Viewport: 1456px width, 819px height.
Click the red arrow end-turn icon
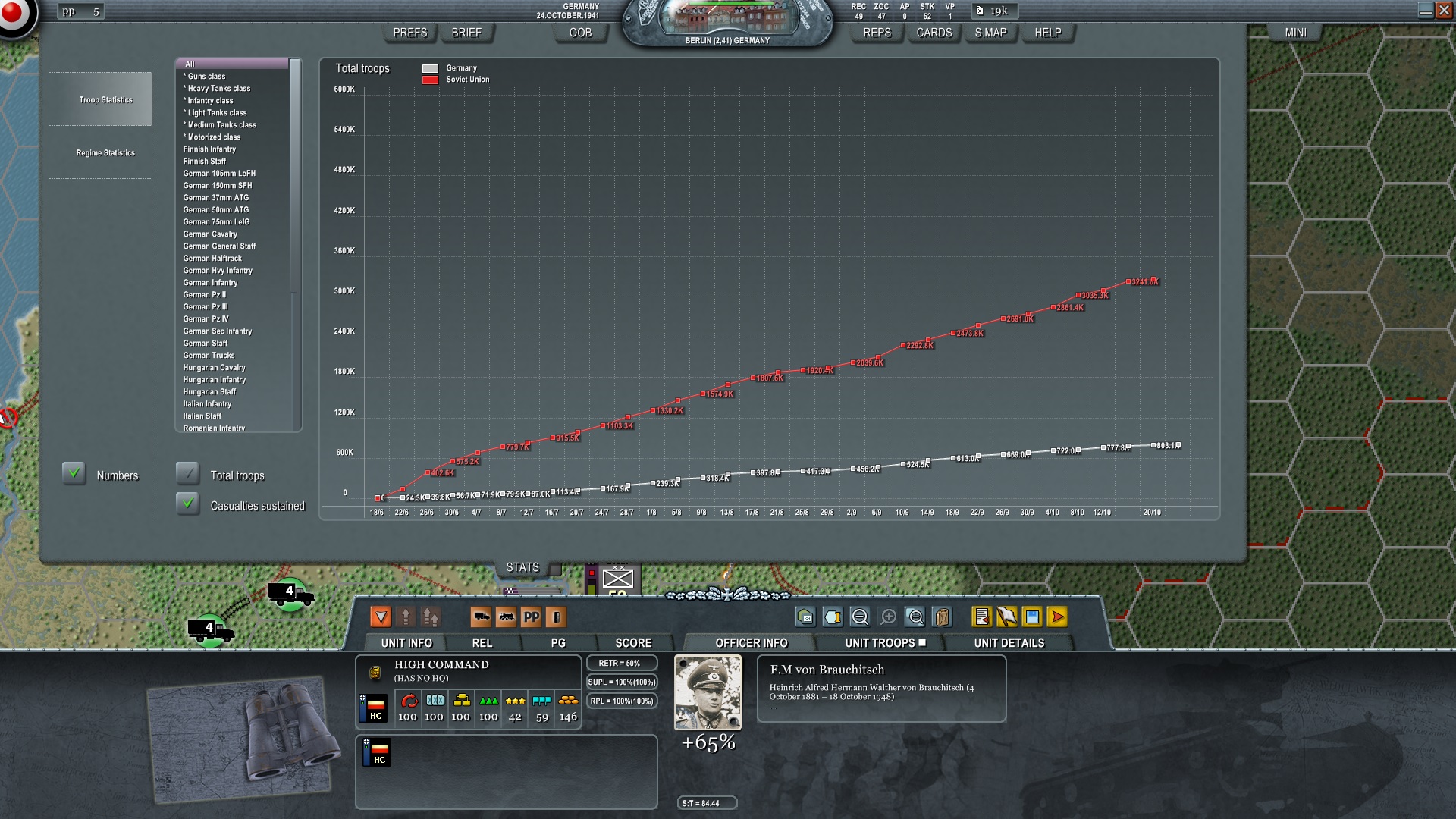1056,617
